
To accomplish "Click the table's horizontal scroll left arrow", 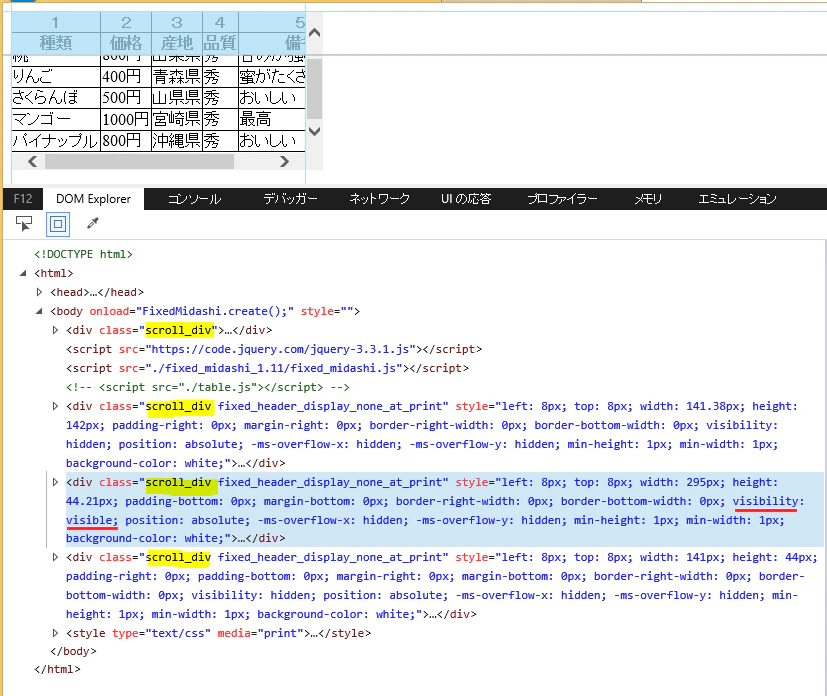I will point(33,161).
